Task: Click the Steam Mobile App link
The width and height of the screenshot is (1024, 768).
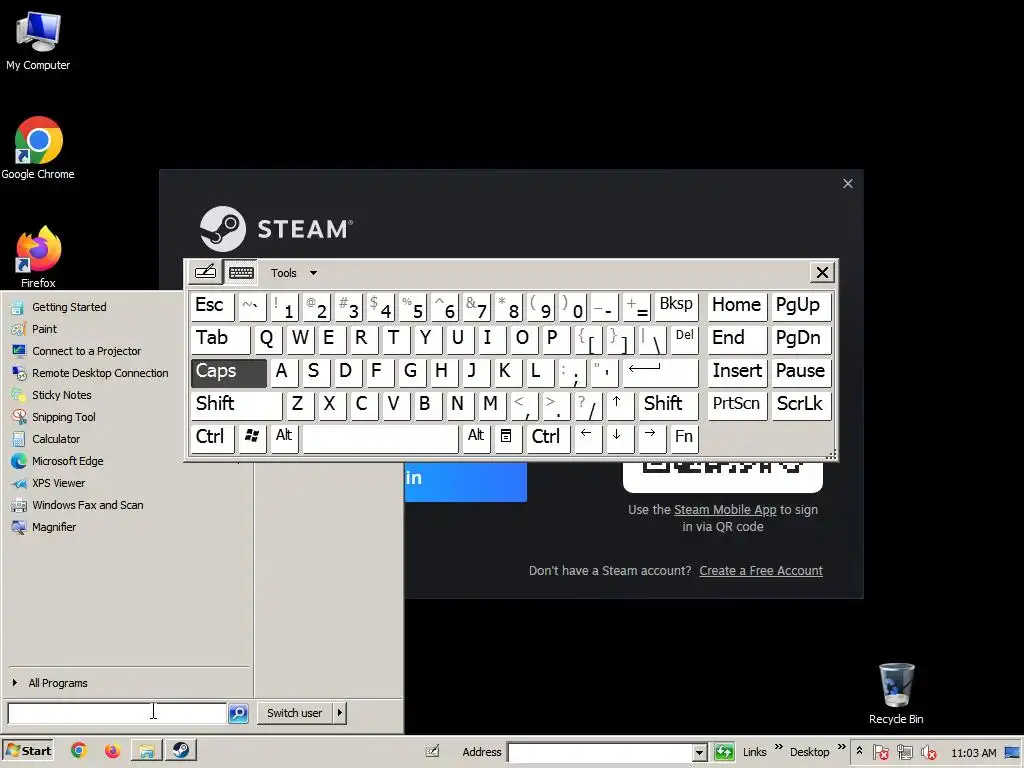Action: point(725,510)
